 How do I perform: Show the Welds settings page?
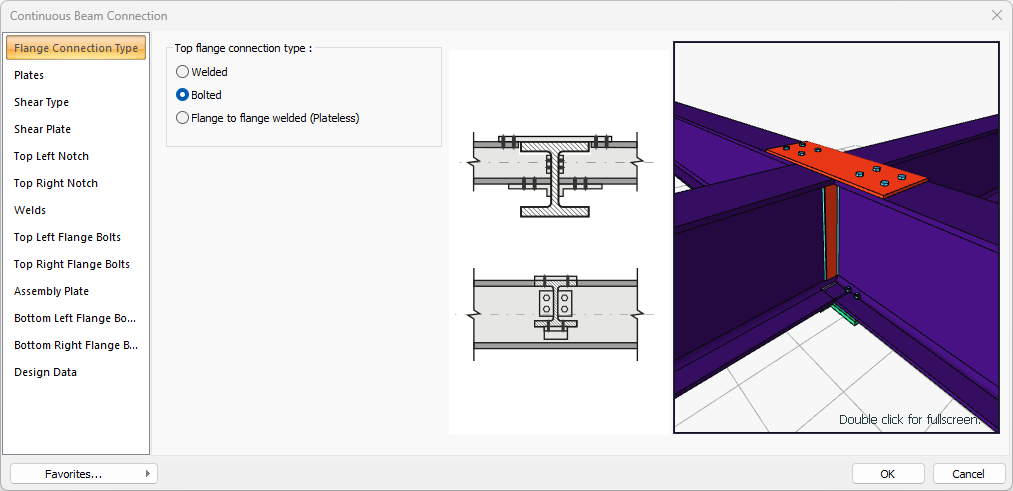pos(30,210)
